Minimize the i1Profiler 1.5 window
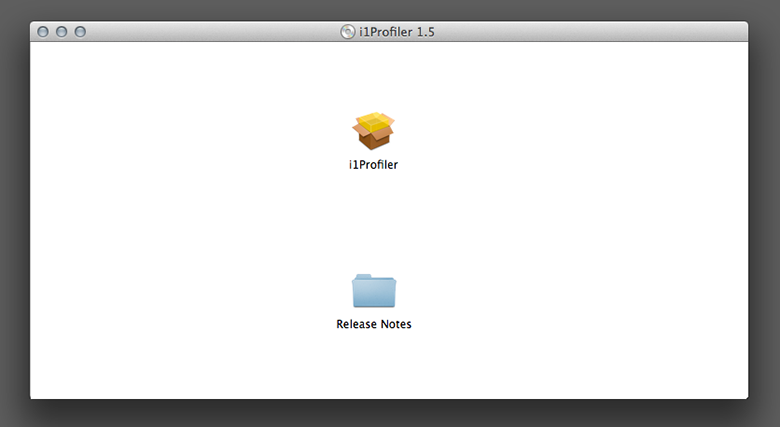This screenshot has height=427, width=780. coord(61,32)
